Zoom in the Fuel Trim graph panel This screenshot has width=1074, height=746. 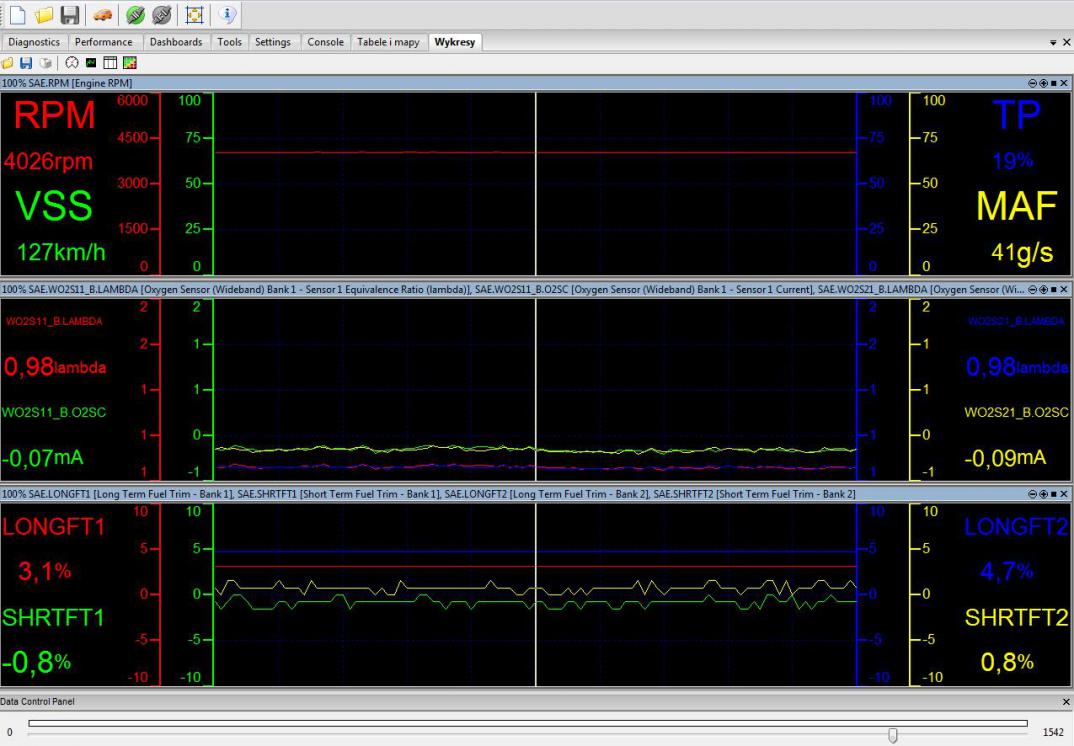pos(1043,494)
